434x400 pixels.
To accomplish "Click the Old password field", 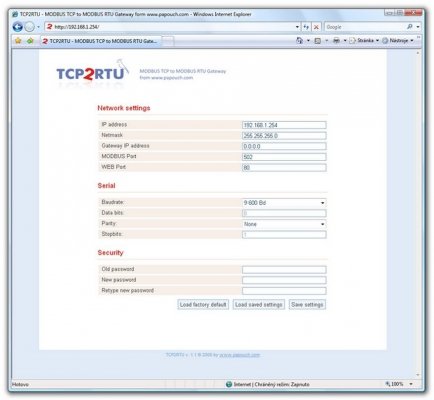I will point(284,270).
